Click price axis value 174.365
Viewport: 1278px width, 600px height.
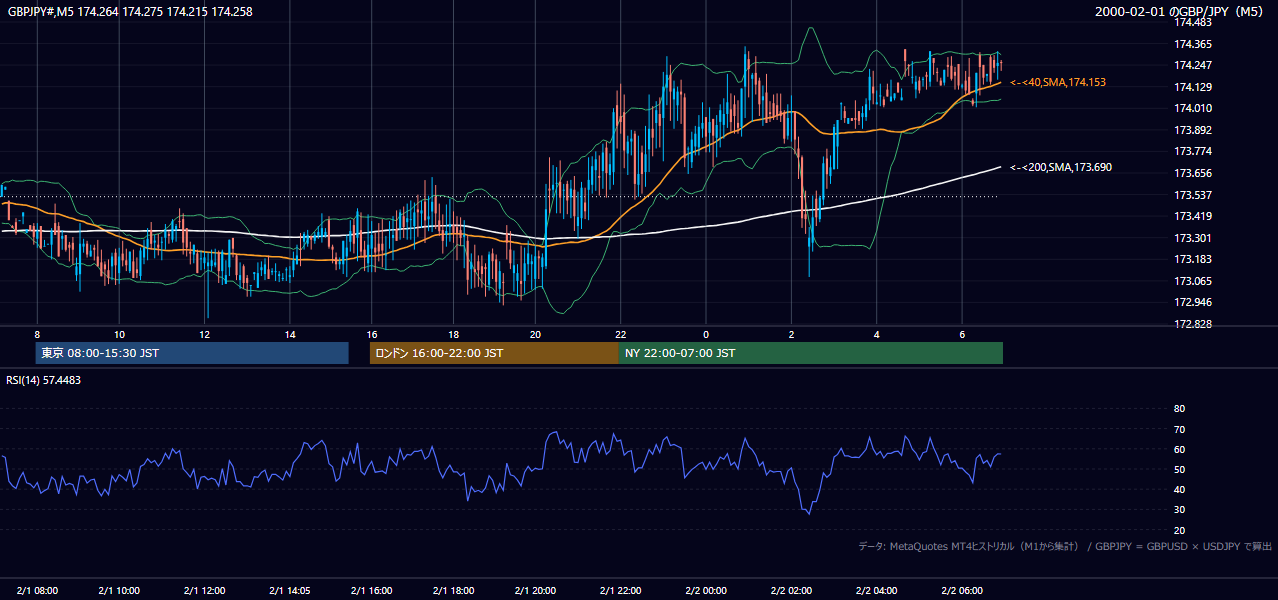click(x=1193, y=44)
